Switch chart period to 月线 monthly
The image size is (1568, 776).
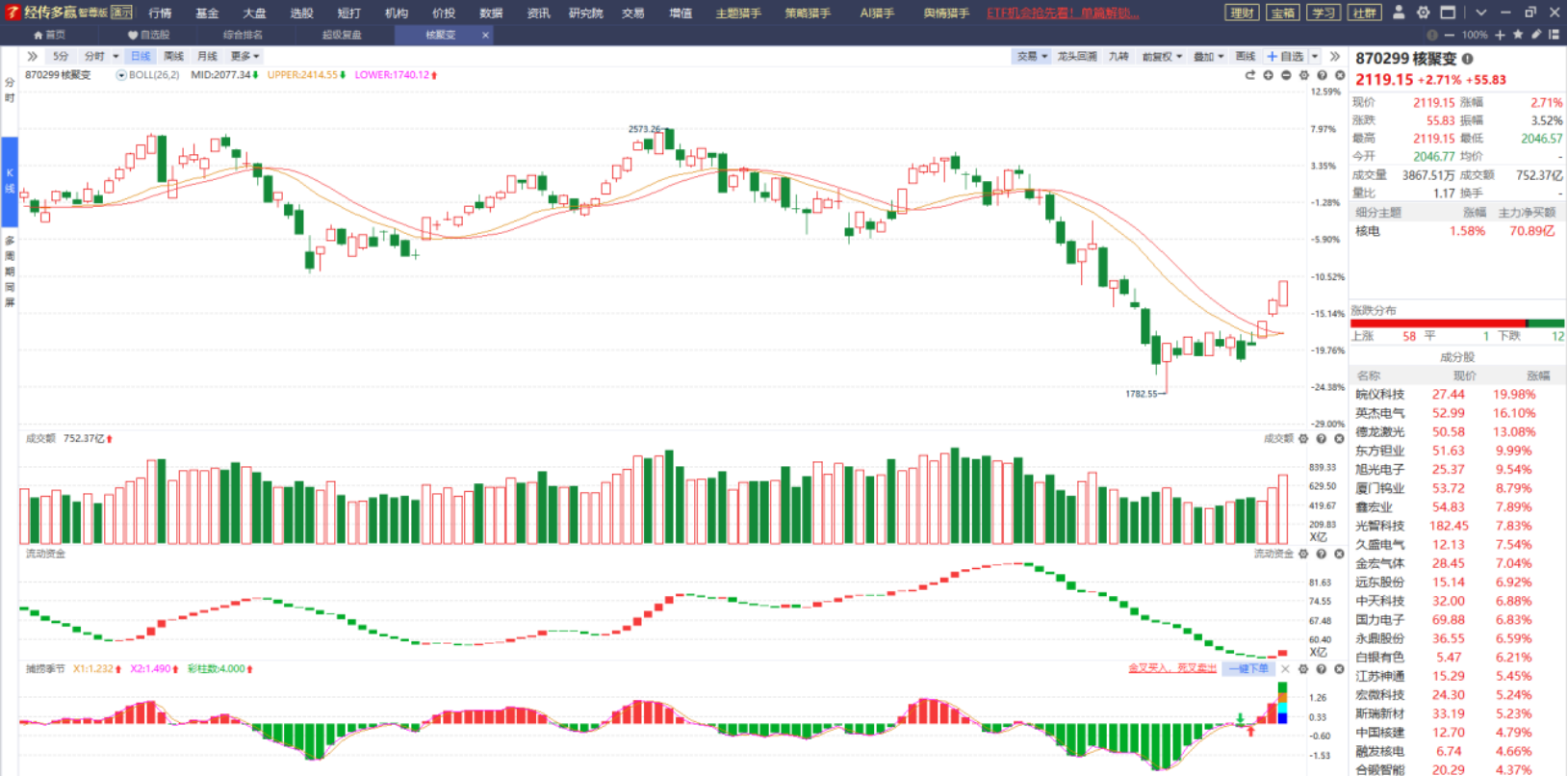[x=207, y=56]
